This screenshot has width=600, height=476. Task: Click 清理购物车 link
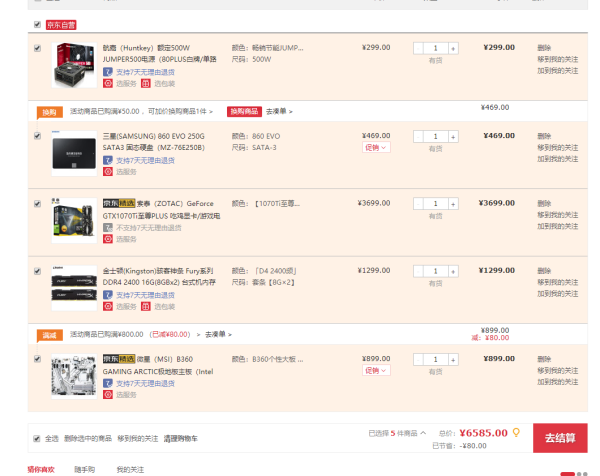tap(181, 439)
